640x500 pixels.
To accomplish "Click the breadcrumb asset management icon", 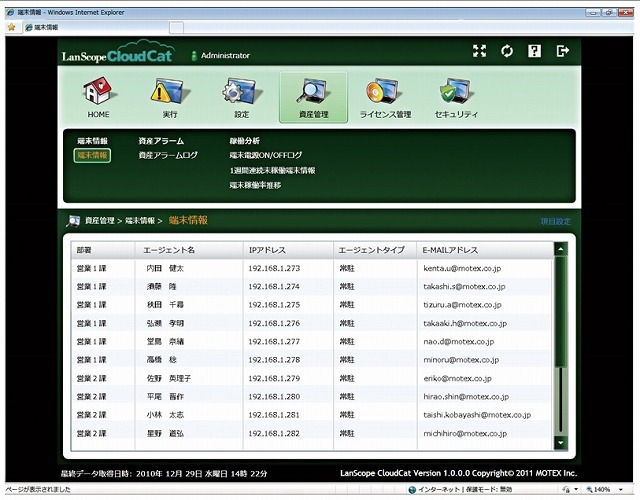I will pos(73,221).
